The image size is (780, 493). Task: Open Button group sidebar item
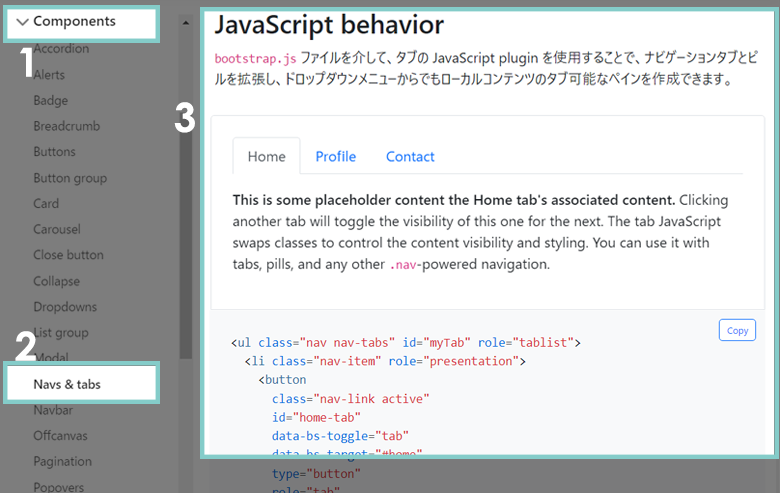(x=70, y=178)
